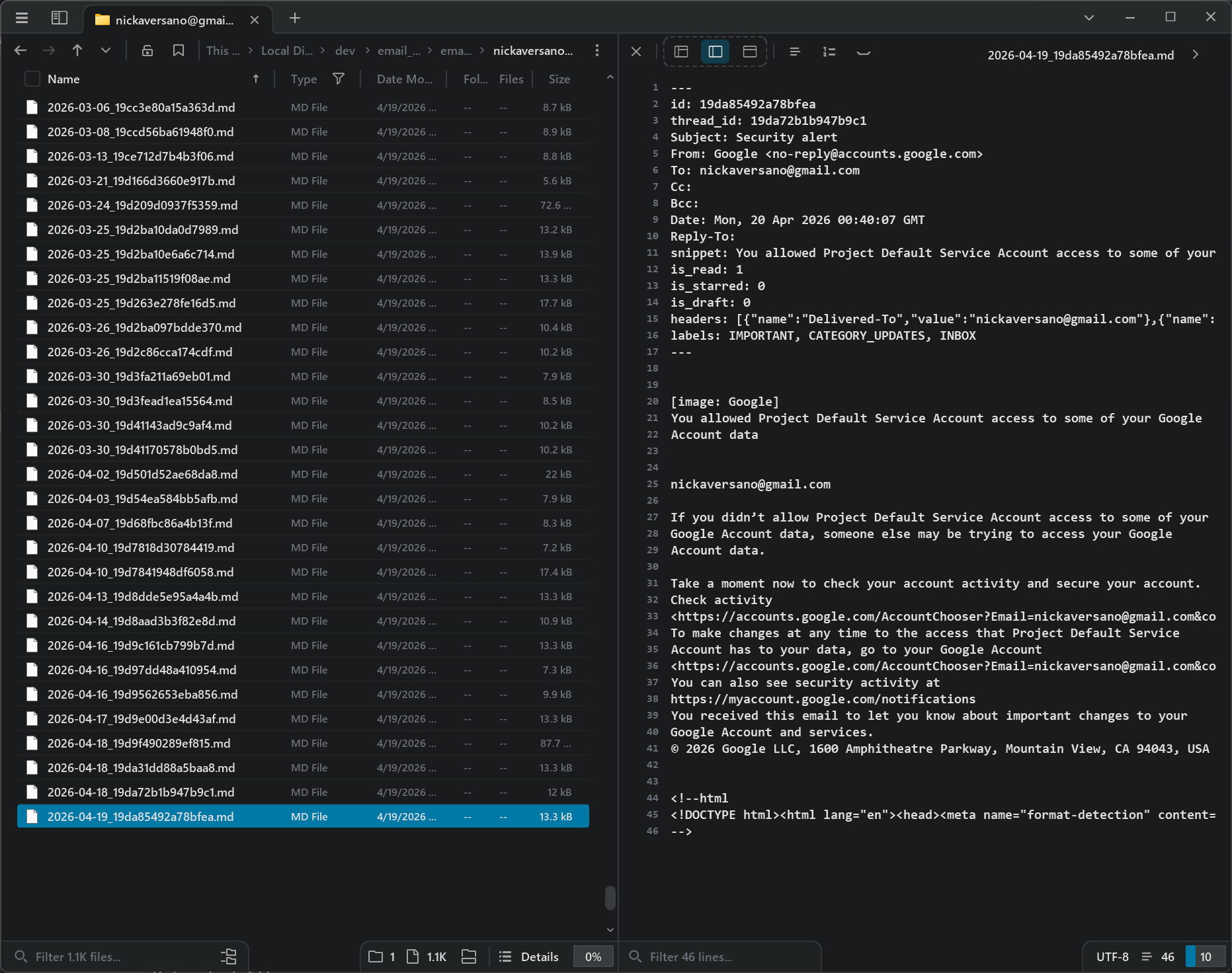The height and width of the screenshot is (973, 1232).
Task: Click the bookmark icon in navigation toolbar
Action: 179,51
